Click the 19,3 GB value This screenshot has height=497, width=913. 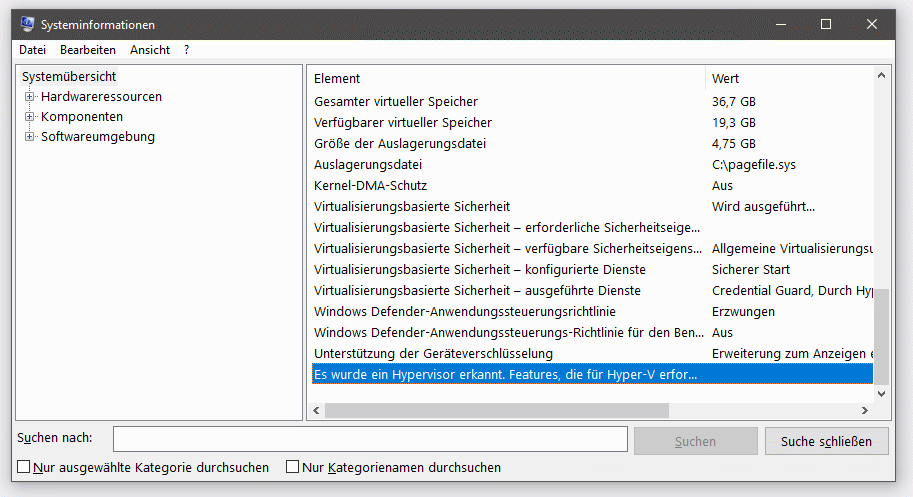pos(734,123)
